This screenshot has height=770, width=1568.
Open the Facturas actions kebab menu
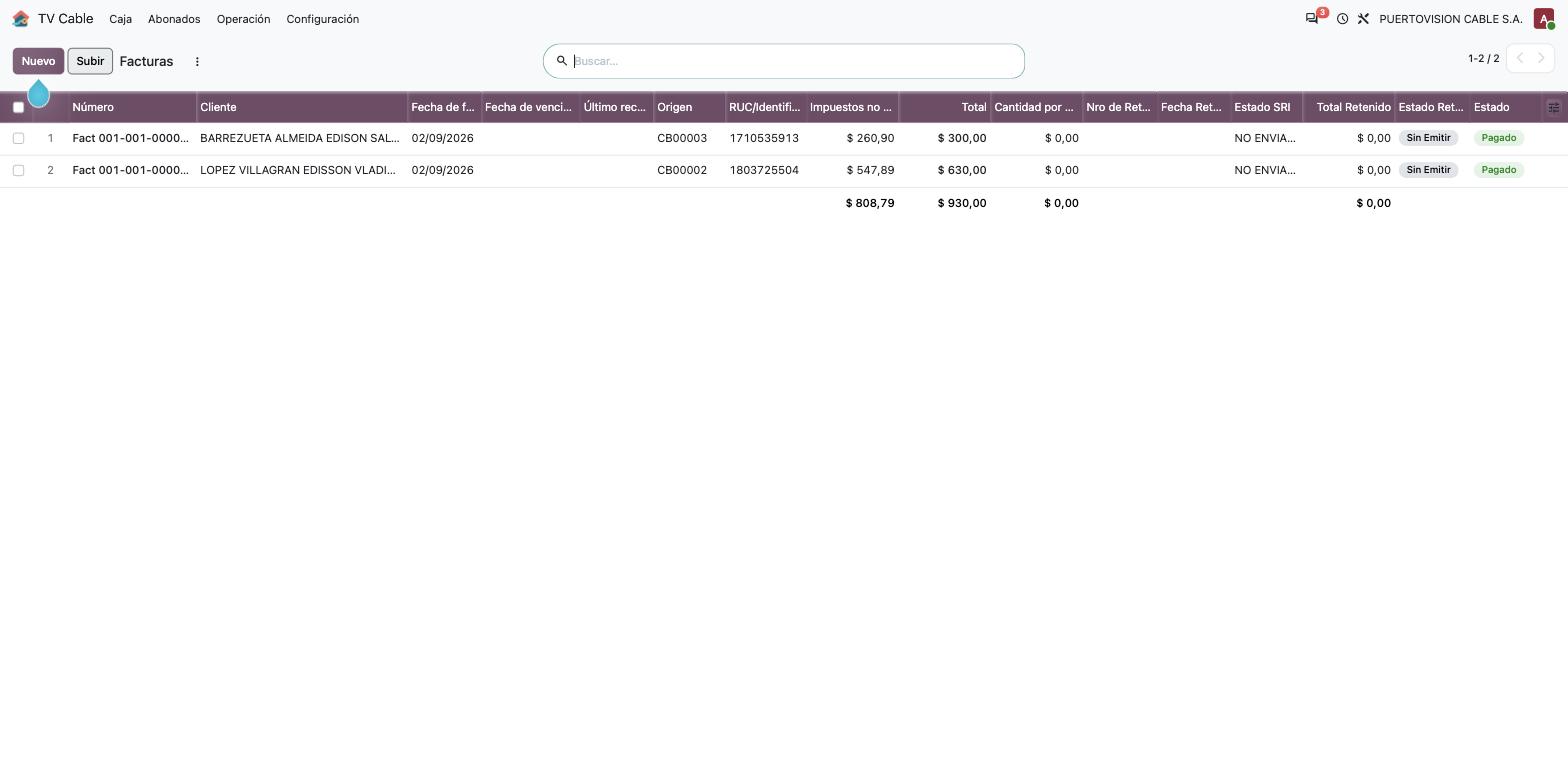(197, 61)
